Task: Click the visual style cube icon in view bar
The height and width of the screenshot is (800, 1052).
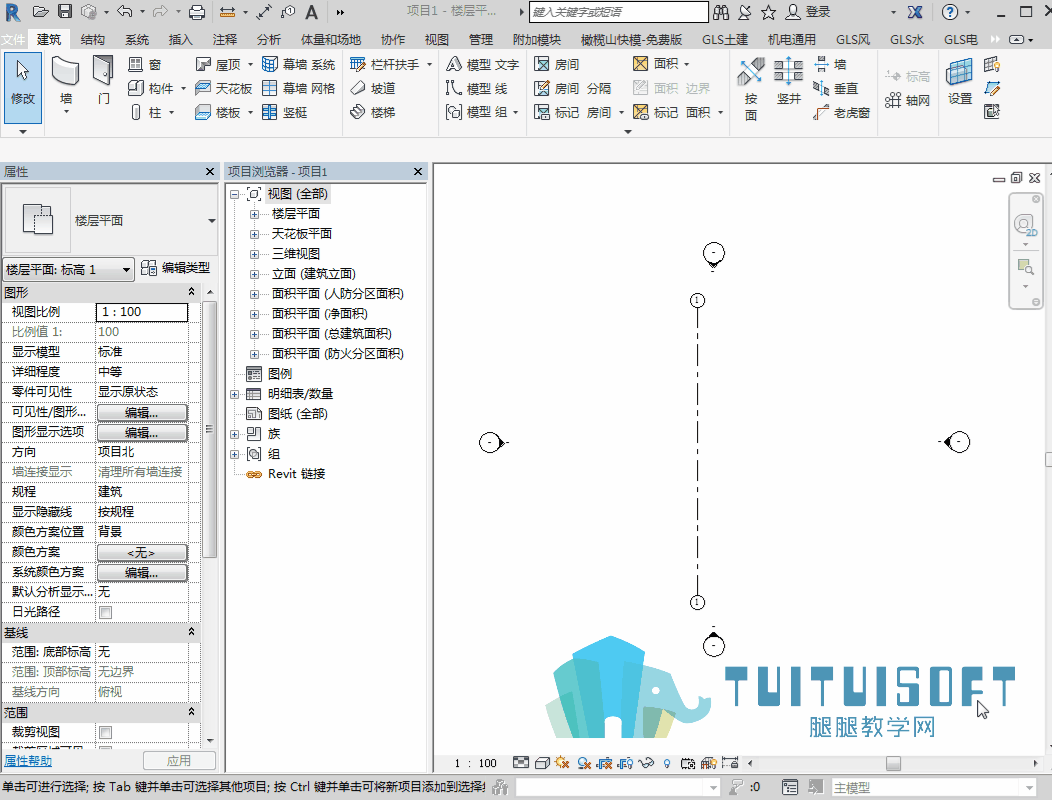Action: tap(542, 763)
